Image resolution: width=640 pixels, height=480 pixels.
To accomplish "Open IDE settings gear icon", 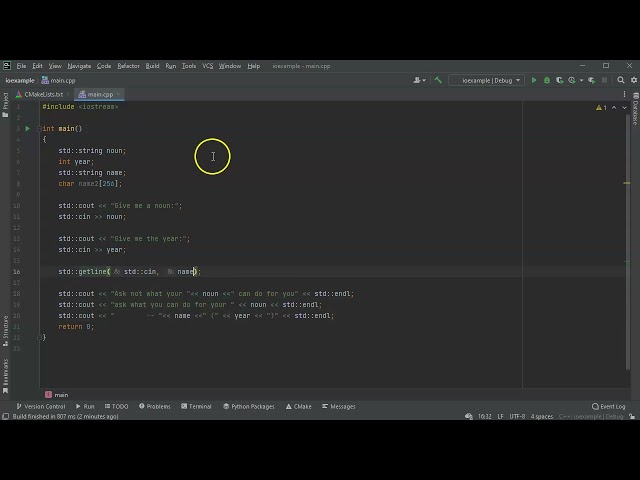I will 634,80.
